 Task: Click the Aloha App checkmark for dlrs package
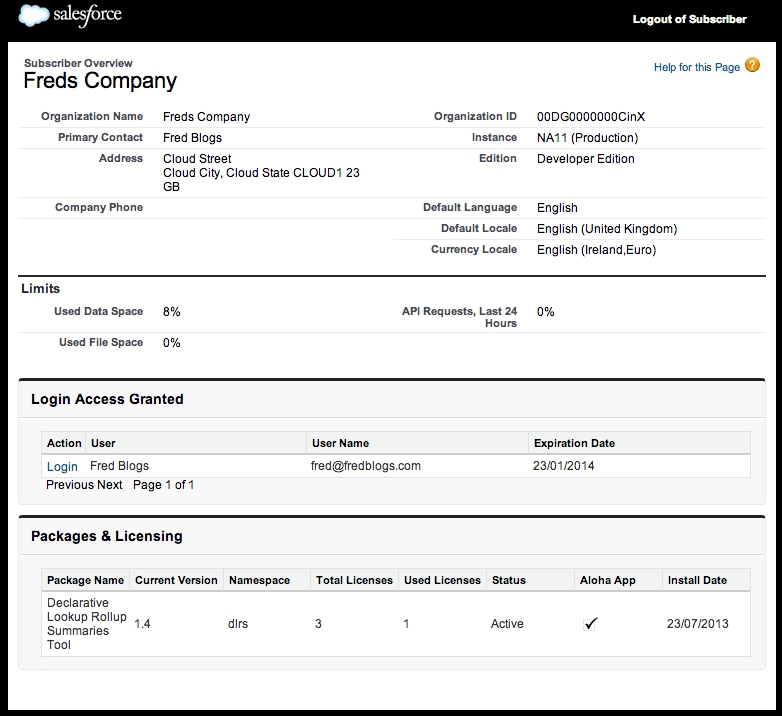[590, 624]
